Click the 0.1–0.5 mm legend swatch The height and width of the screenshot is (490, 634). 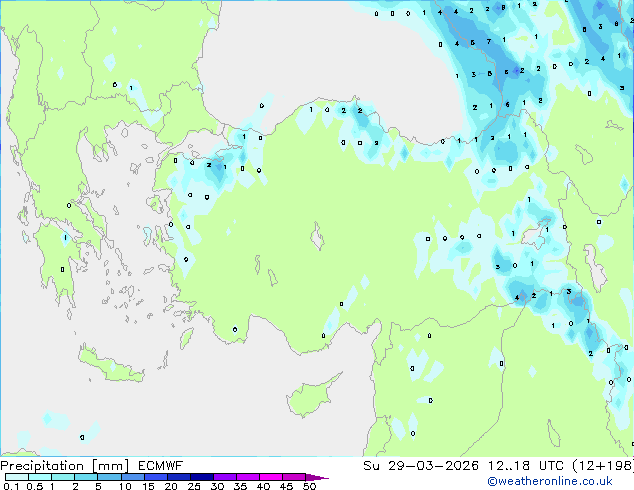point(17,477)
